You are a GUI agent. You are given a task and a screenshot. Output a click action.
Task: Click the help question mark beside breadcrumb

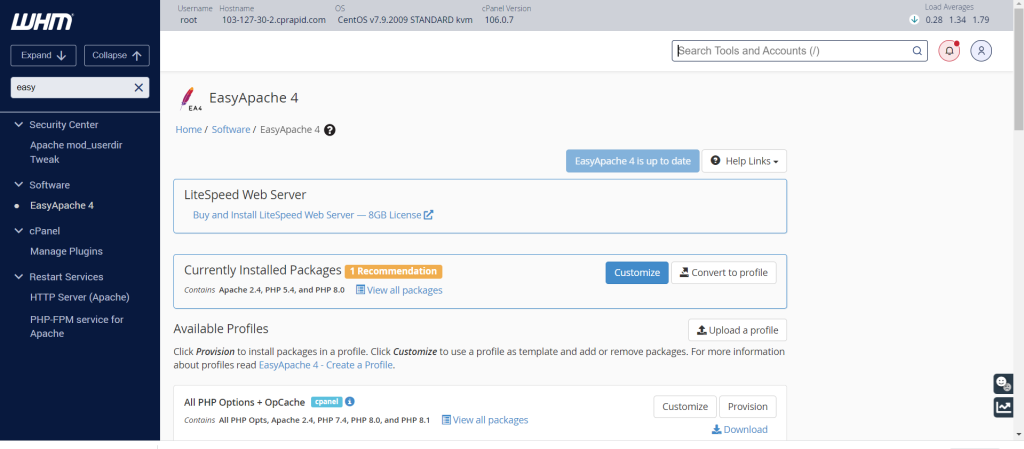(330, 130)
